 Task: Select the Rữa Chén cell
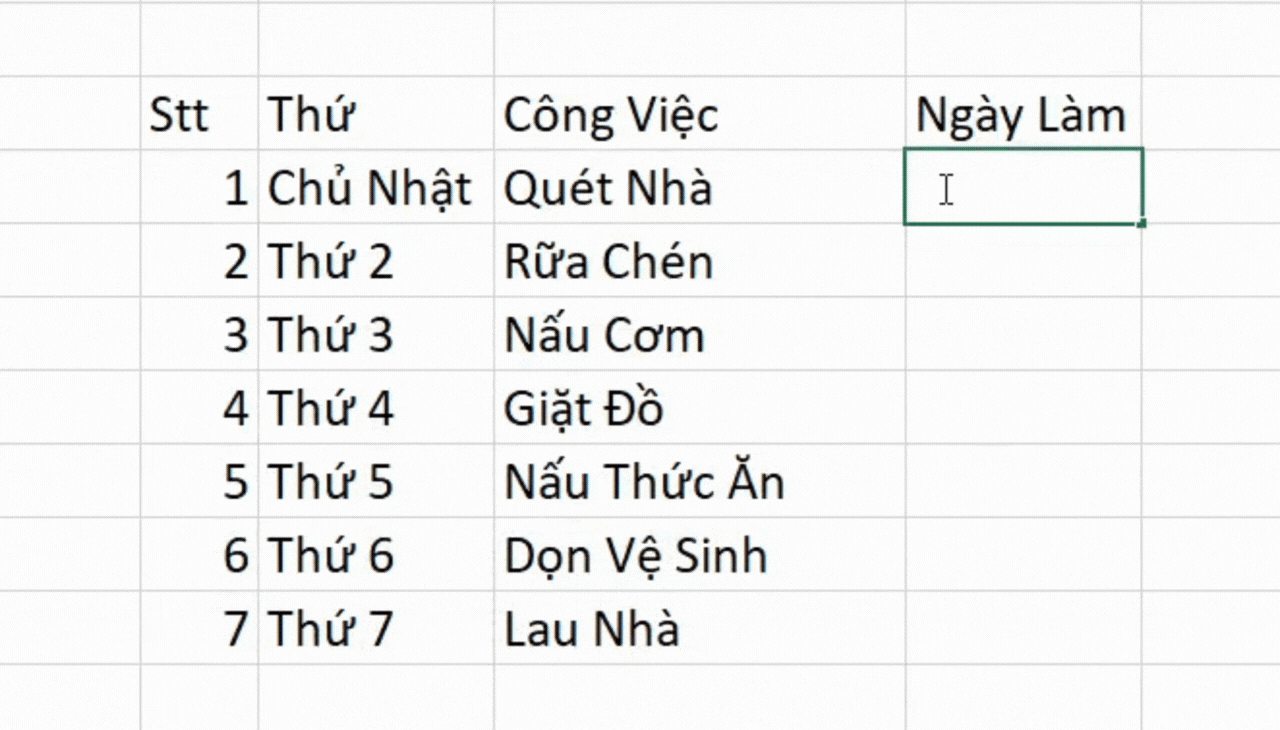[700, 261]
